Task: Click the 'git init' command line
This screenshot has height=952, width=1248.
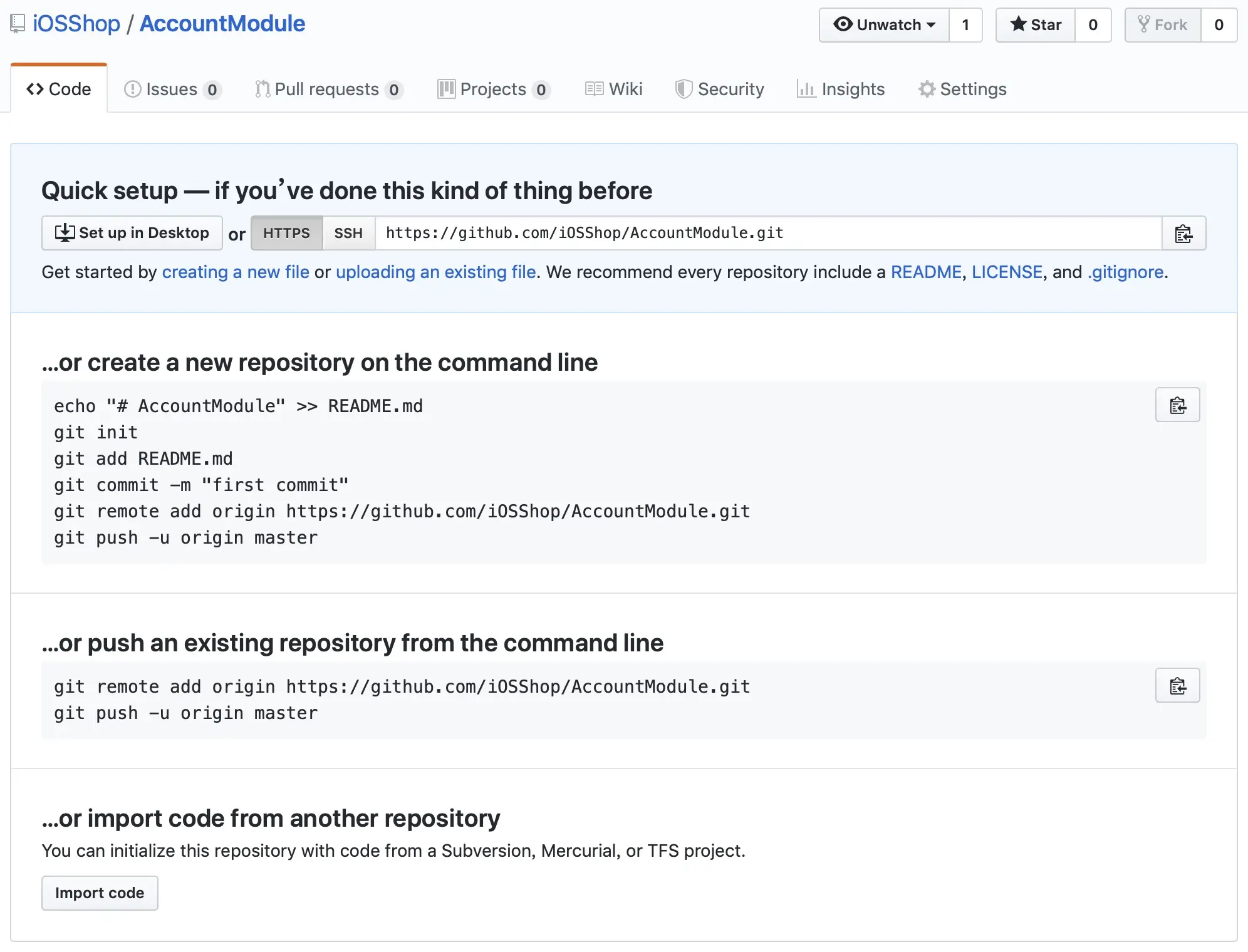Action: point(96,432)
